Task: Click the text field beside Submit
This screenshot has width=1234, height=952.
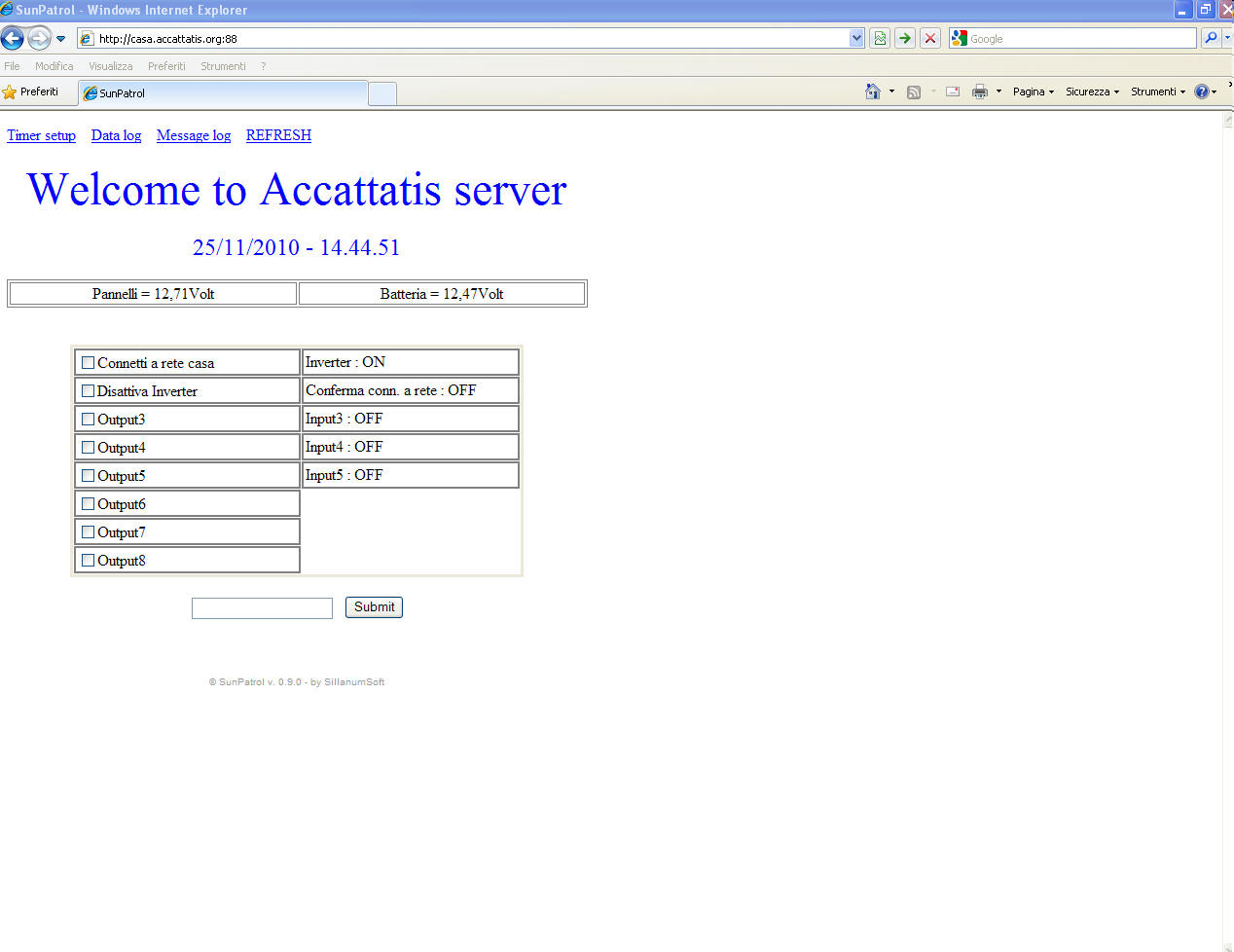Action: [262, 608]
